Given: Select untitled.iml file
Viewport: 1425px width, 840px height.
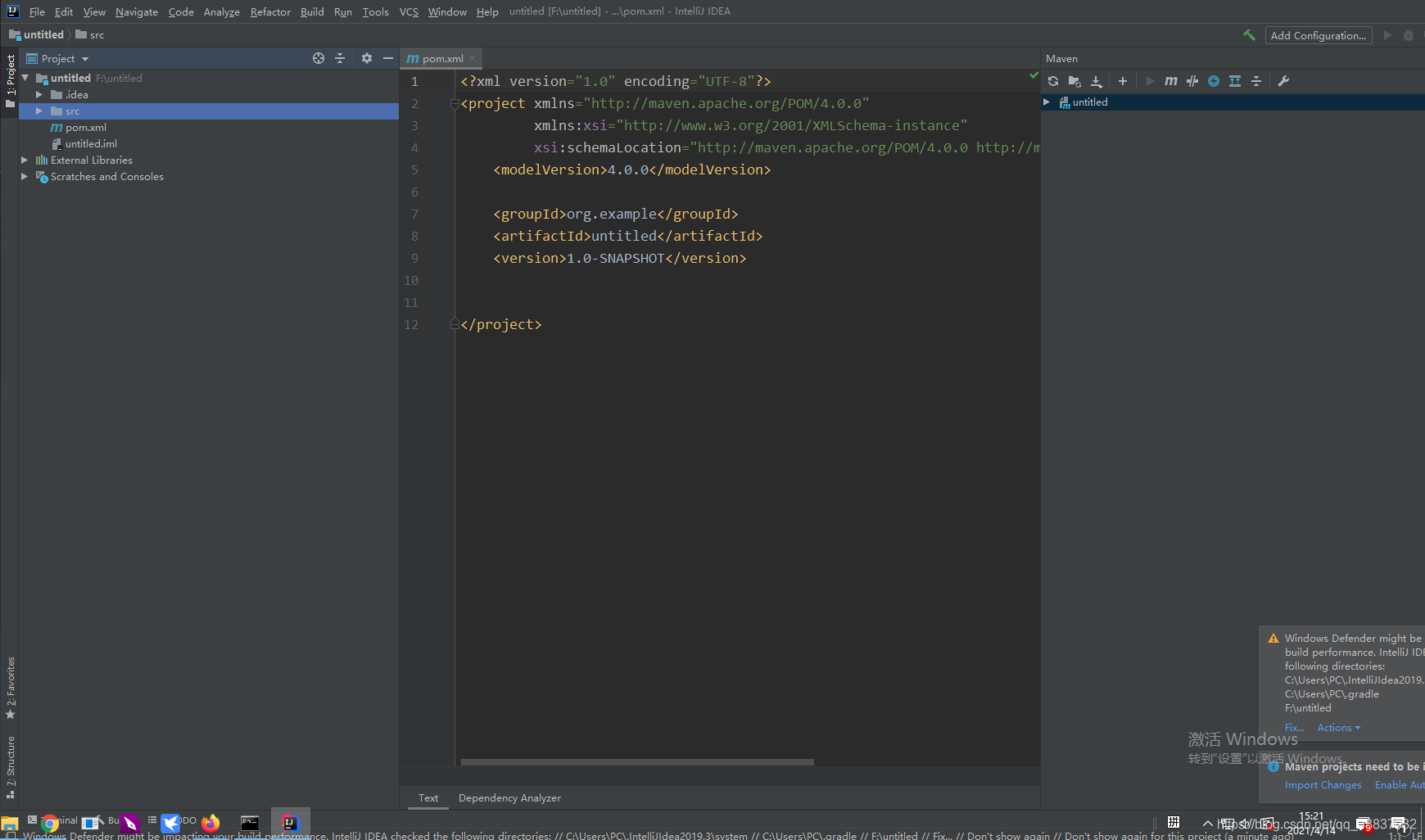Looking at the screenshot, I should tap(91, 144).
